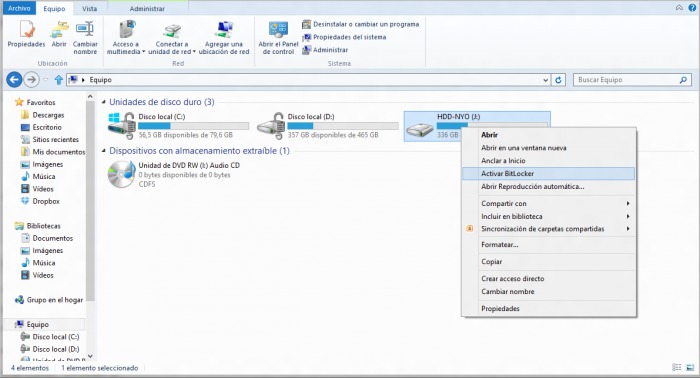Viewport: 700px width, 378px height.
Task: Switch to details view icon in status bar
Action: point(677,367)
